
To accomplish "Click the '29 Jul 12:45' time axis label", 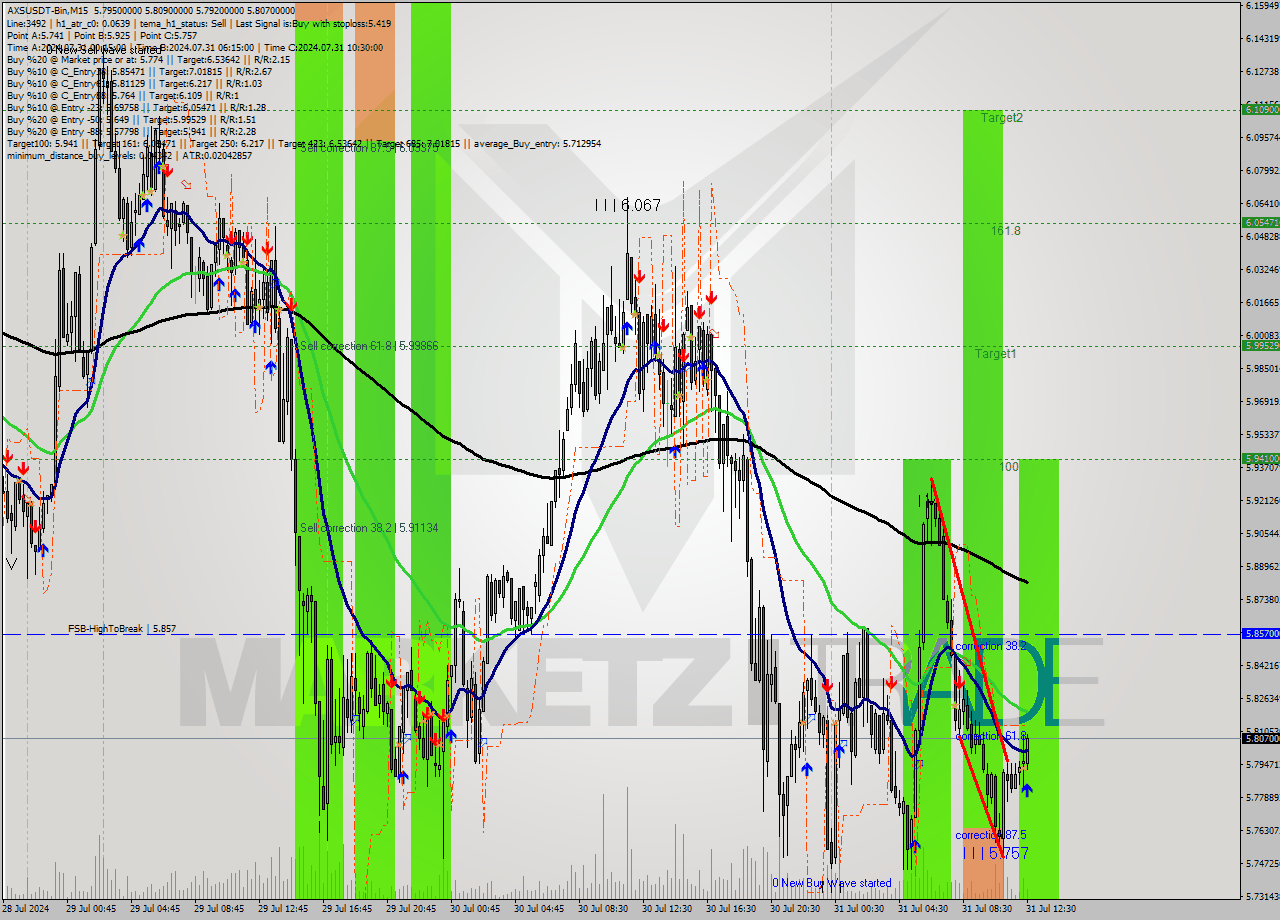I will [x=282, y=909].
